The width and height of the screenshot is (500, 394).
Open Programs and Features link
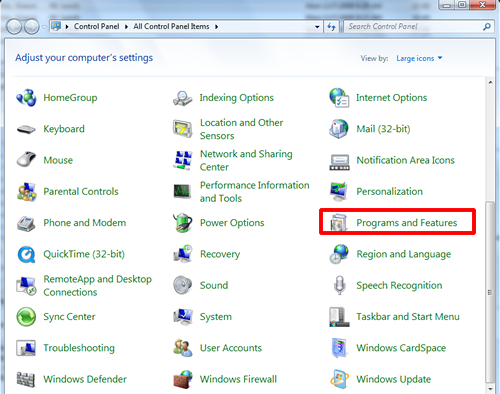407,223
